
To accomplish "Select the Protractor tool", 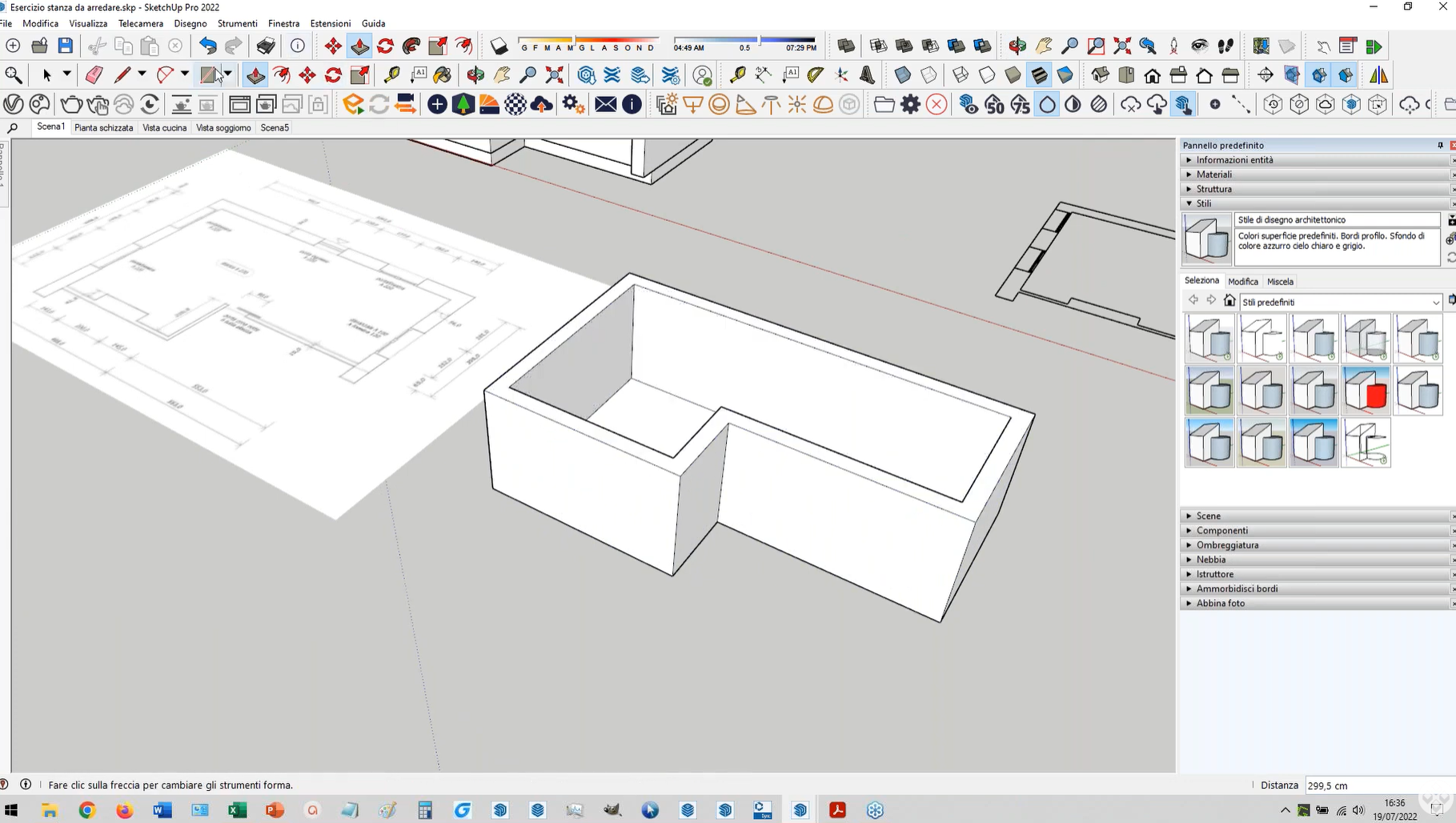I will 815,75.
